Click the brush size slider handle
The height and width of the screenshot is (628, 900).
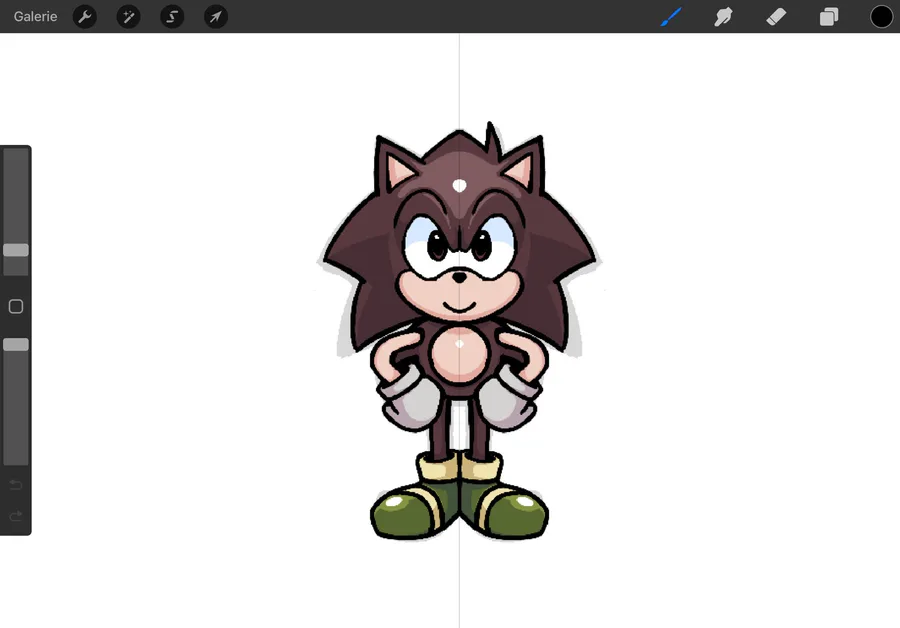point(16,250)
